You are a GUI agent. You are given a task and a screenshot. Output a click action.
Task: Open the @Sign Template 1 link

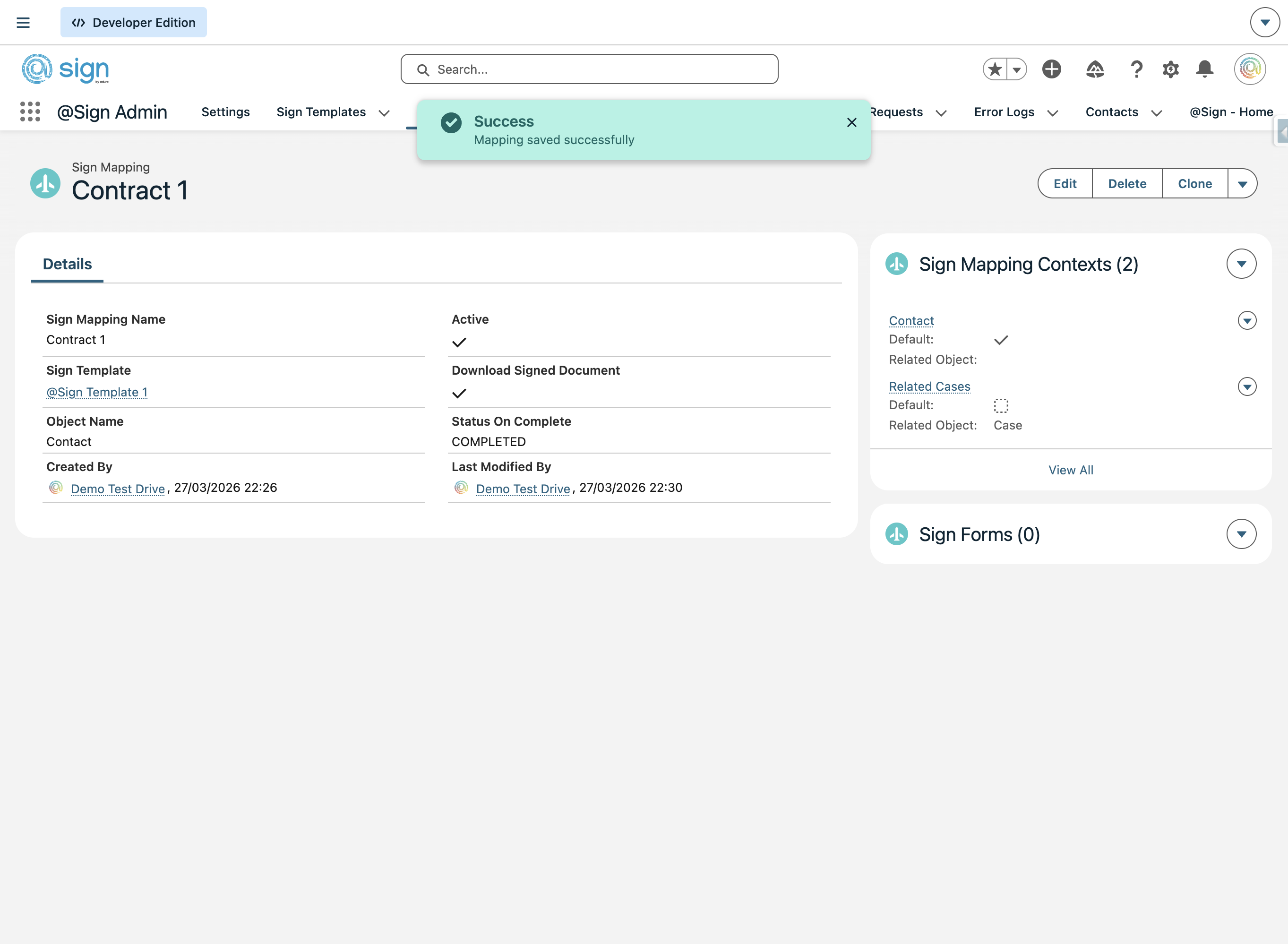(96, 392)
